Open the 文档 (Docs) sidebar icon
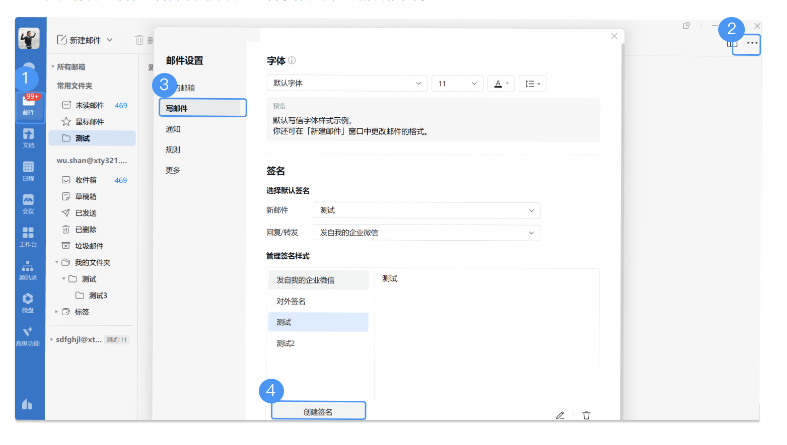Screen dimensions: 787x445 (x=29, y=137)
